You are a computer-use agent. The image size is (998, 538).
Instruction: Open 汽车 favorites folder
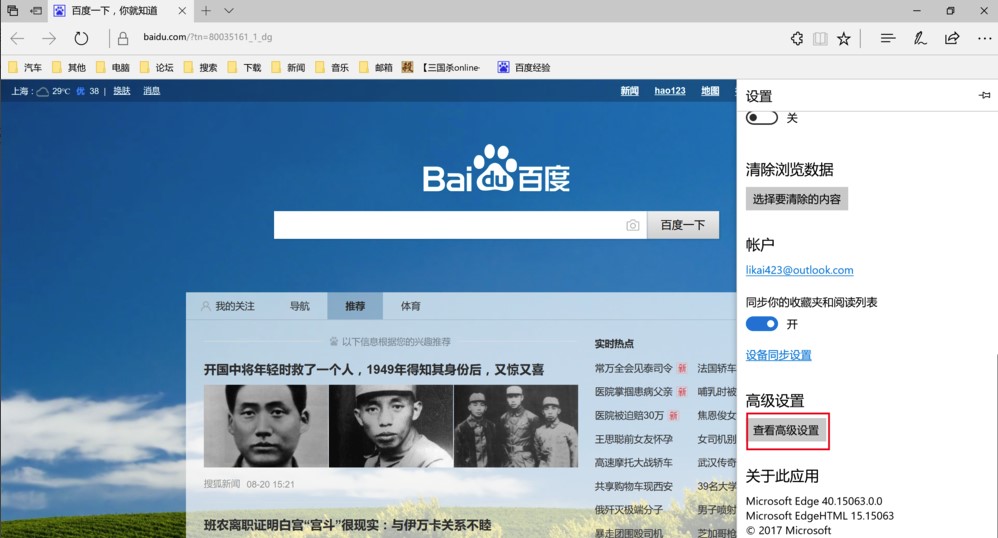[25, 67]
